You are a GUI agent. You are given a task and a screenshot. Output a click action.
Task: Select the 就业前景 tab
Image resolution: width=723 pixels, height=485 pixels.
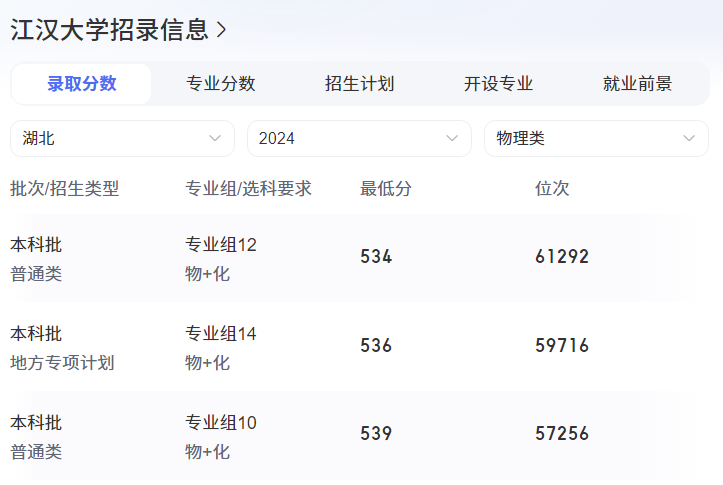point(637,84)
